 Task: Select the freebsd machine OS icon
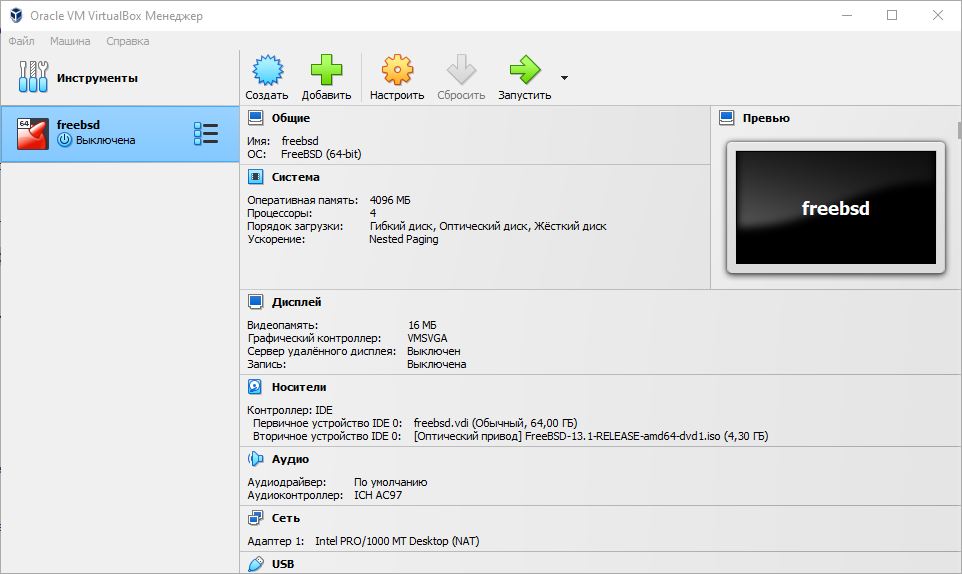33,133
